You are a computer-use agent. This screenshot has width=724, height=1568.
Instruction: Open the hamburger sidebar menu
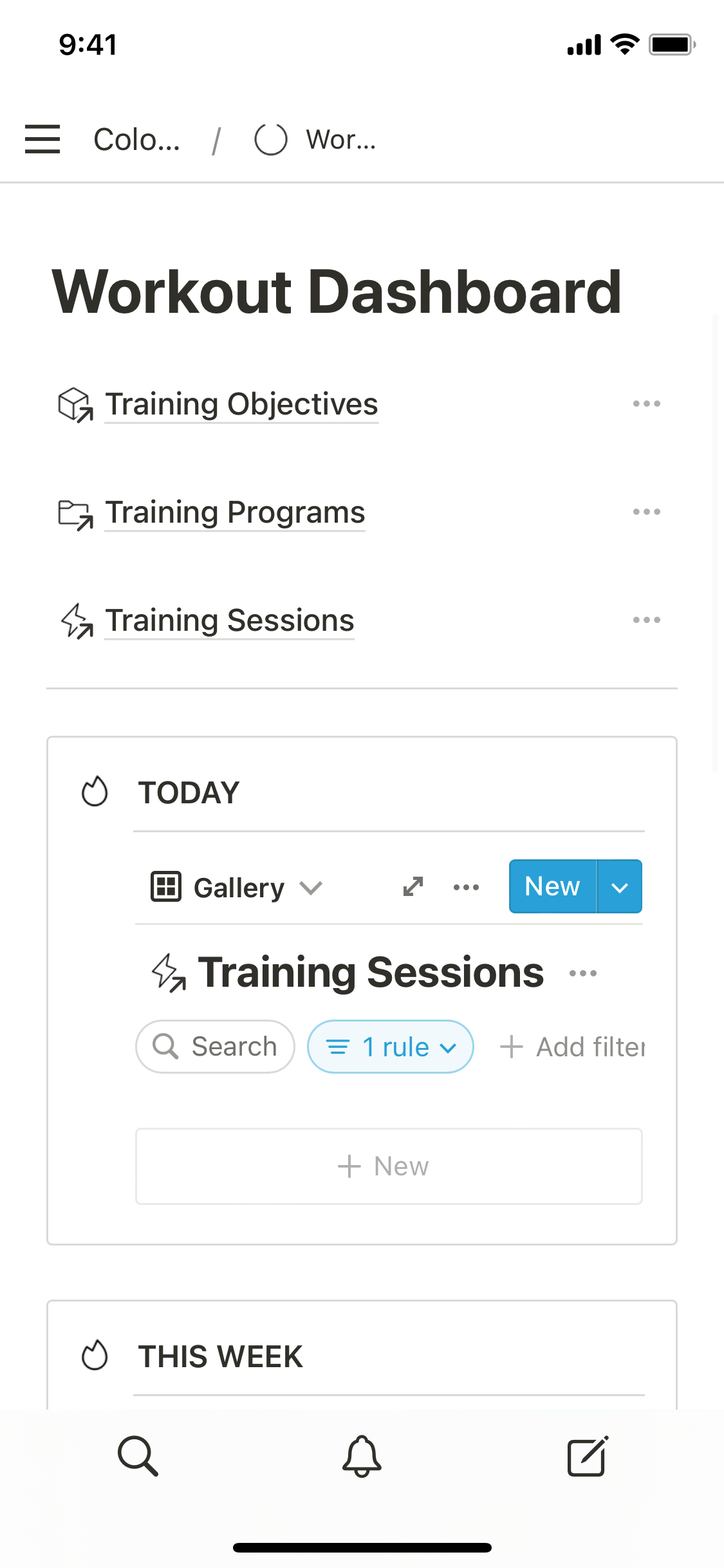coord(42,139)
